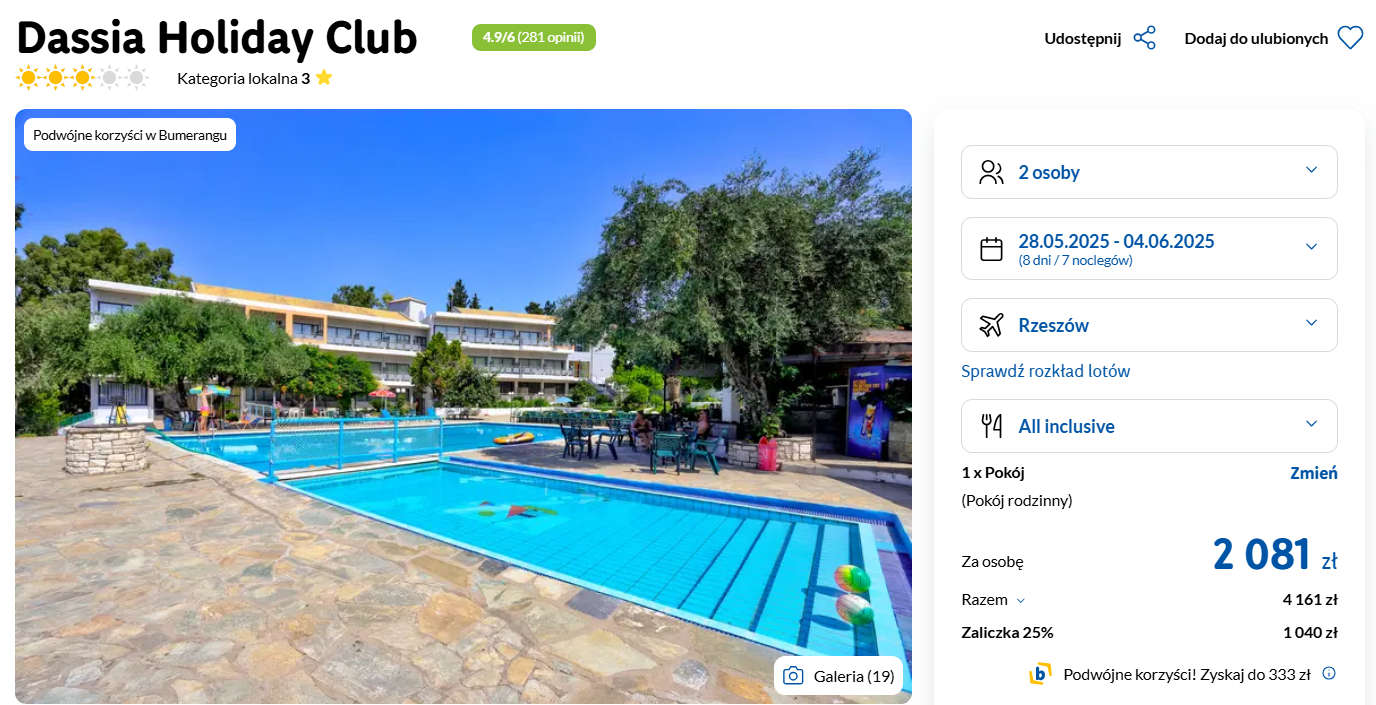
Task: Click the heart favorites icon
Action: pyautogui.click(x=1350, y=38)
